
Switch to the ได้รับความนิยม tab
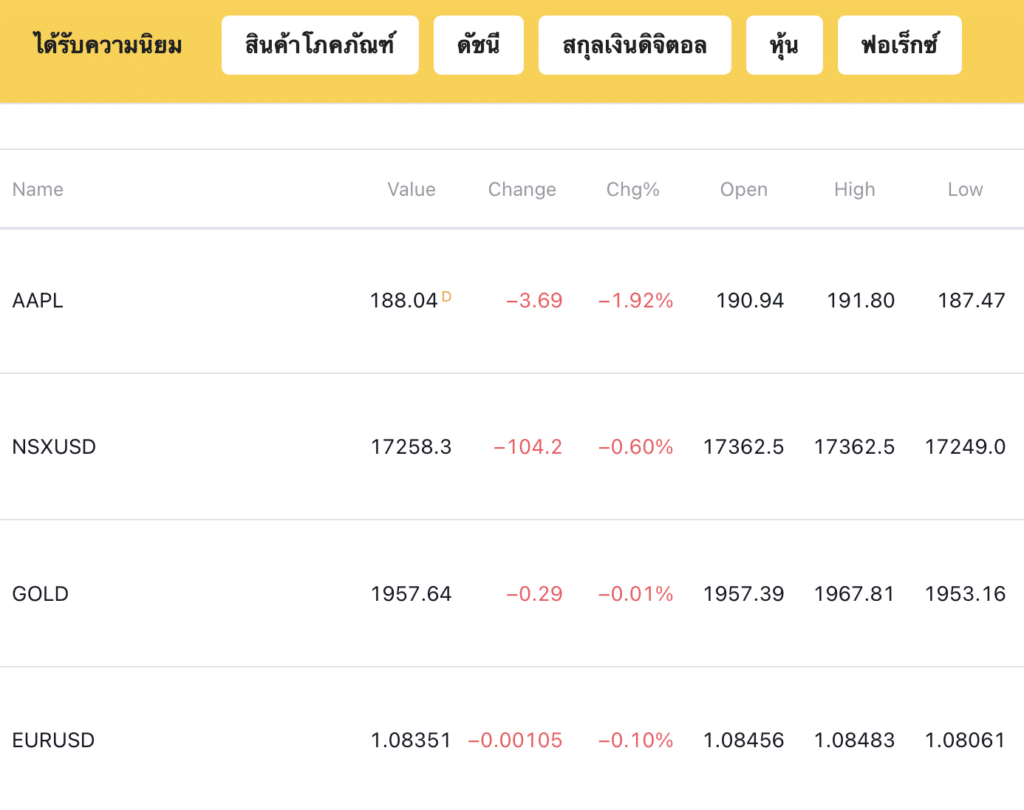point(107,45)
